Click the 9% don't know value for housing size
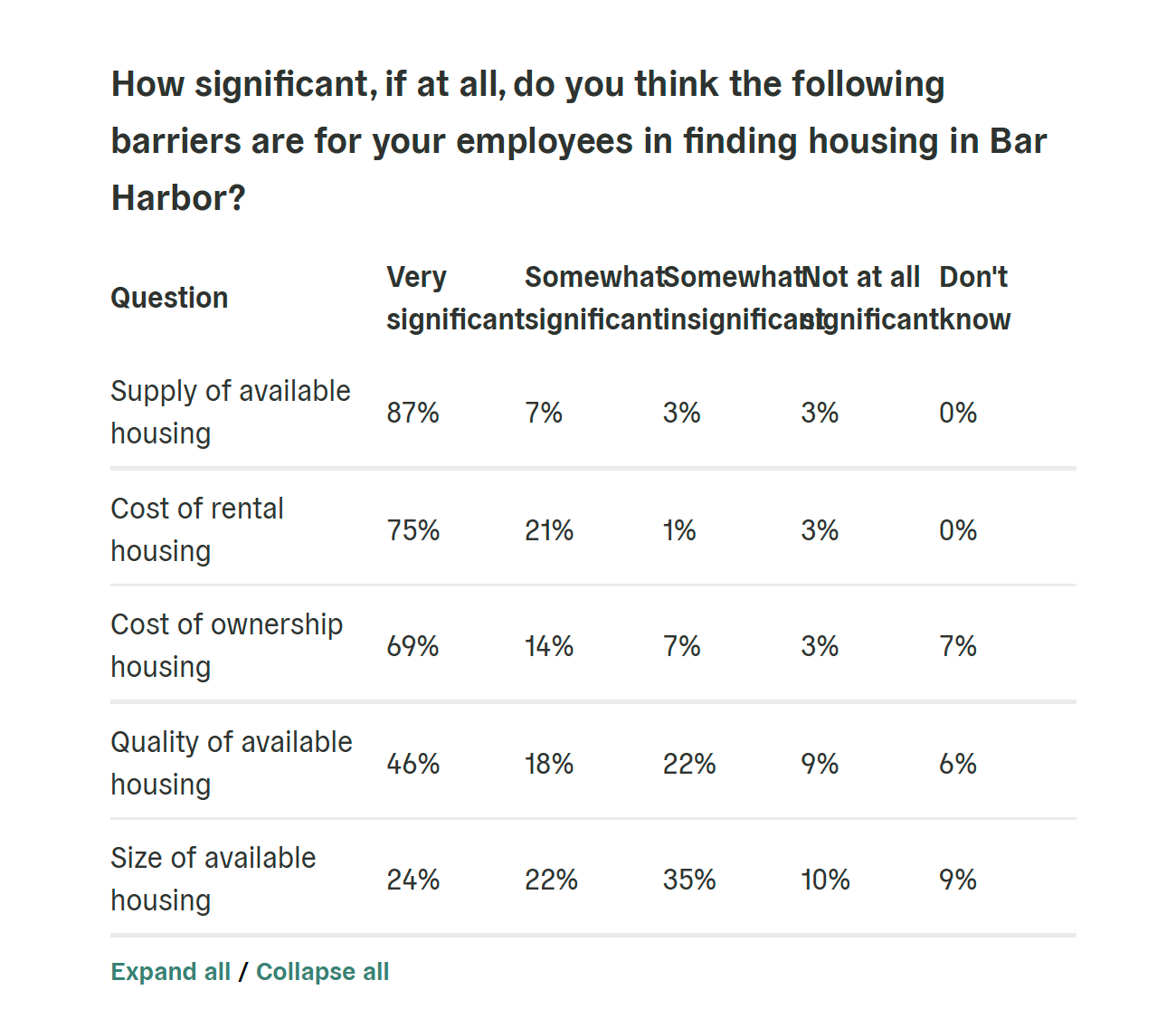Screen dimensions: 1176x1028 coord(958,879)
